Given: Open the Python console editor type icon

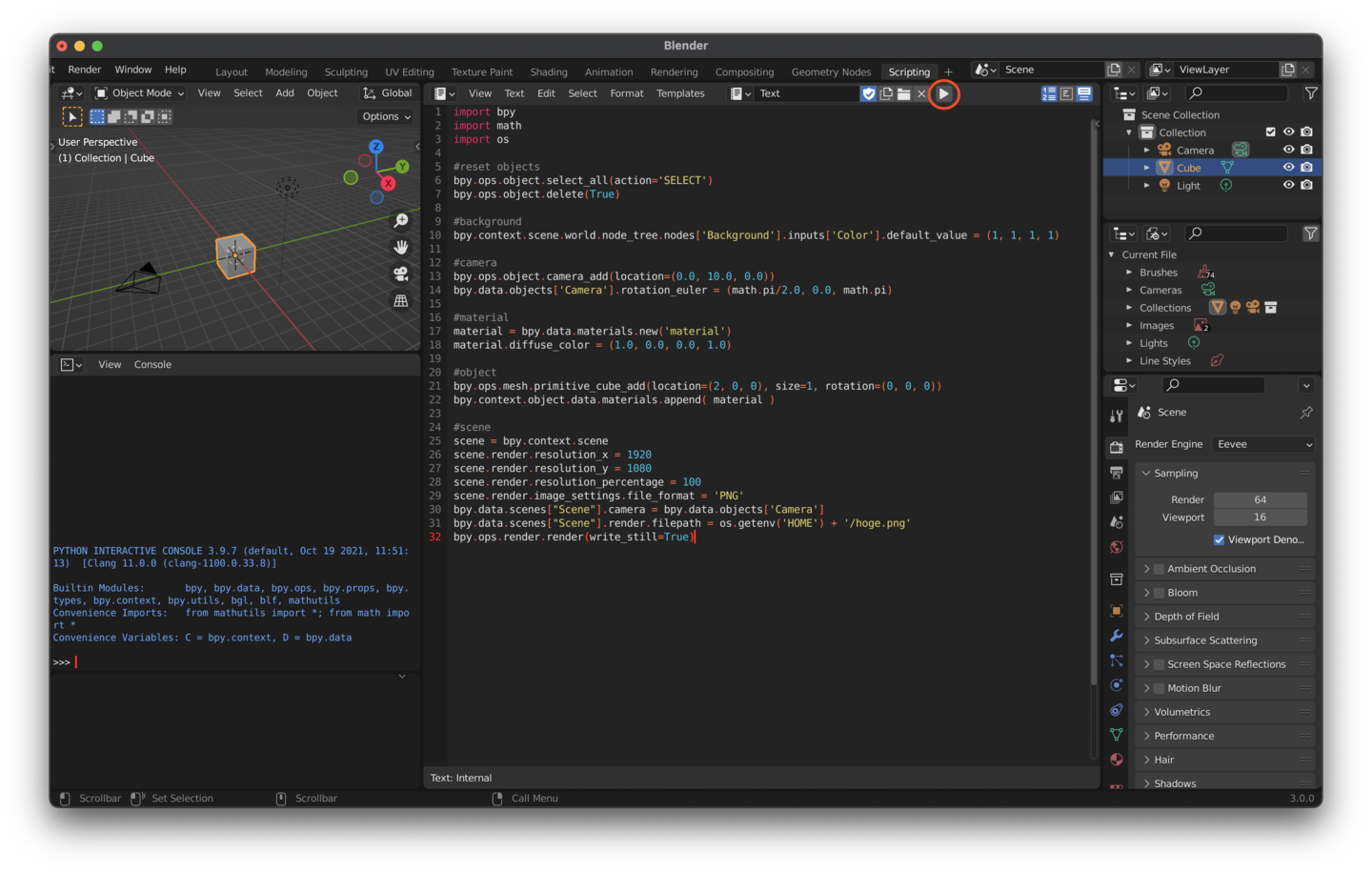Looking at the screenshot, I should point(71,364).
